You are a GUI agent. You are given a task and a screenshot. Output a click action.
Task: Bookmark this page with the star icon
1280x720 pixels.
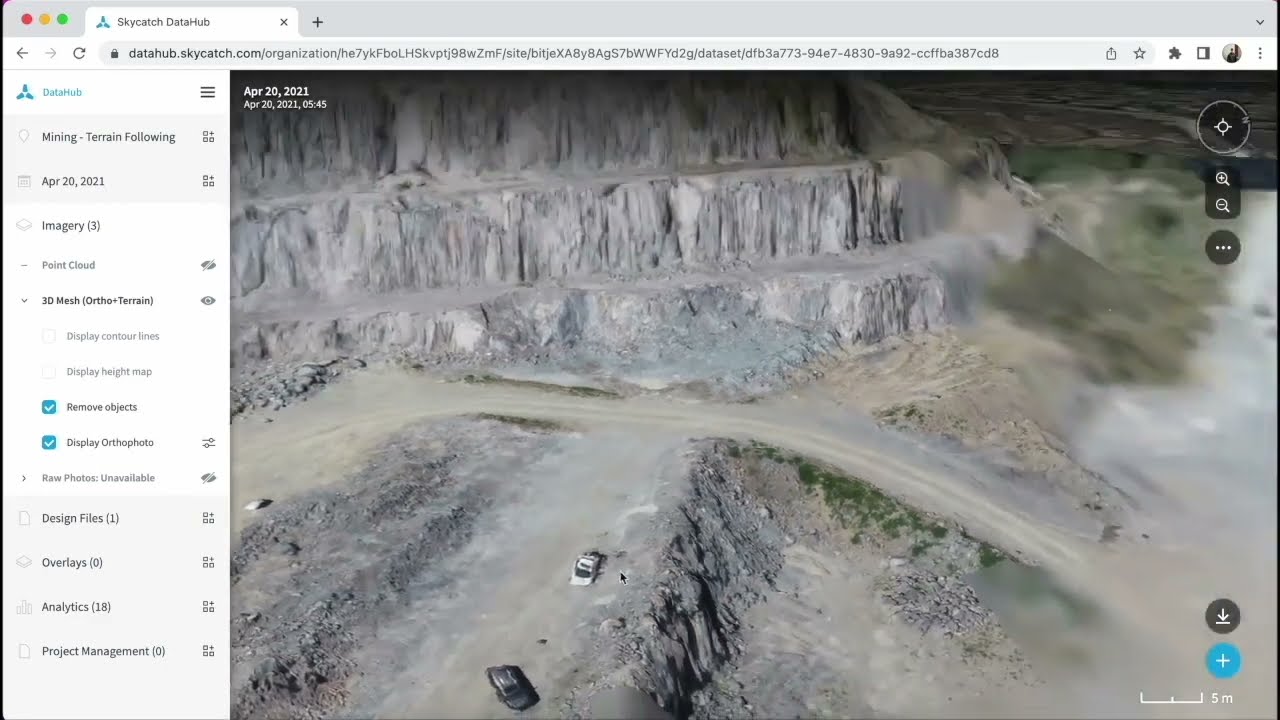tap(1139, 53)
